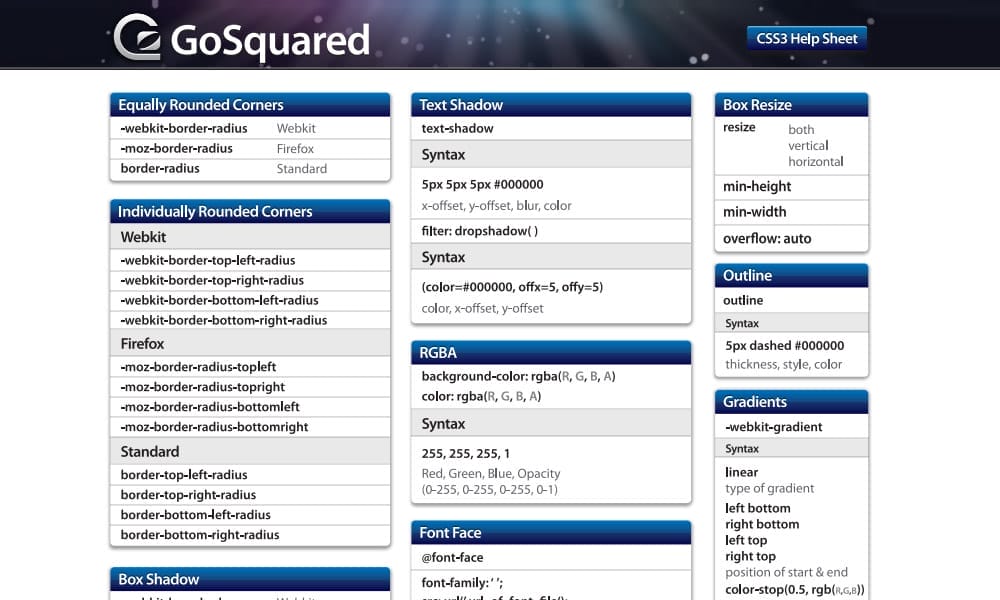
Task: Expand the Individually Rounded Corners section
Action: pyautogui.click(x=248, y=211)
